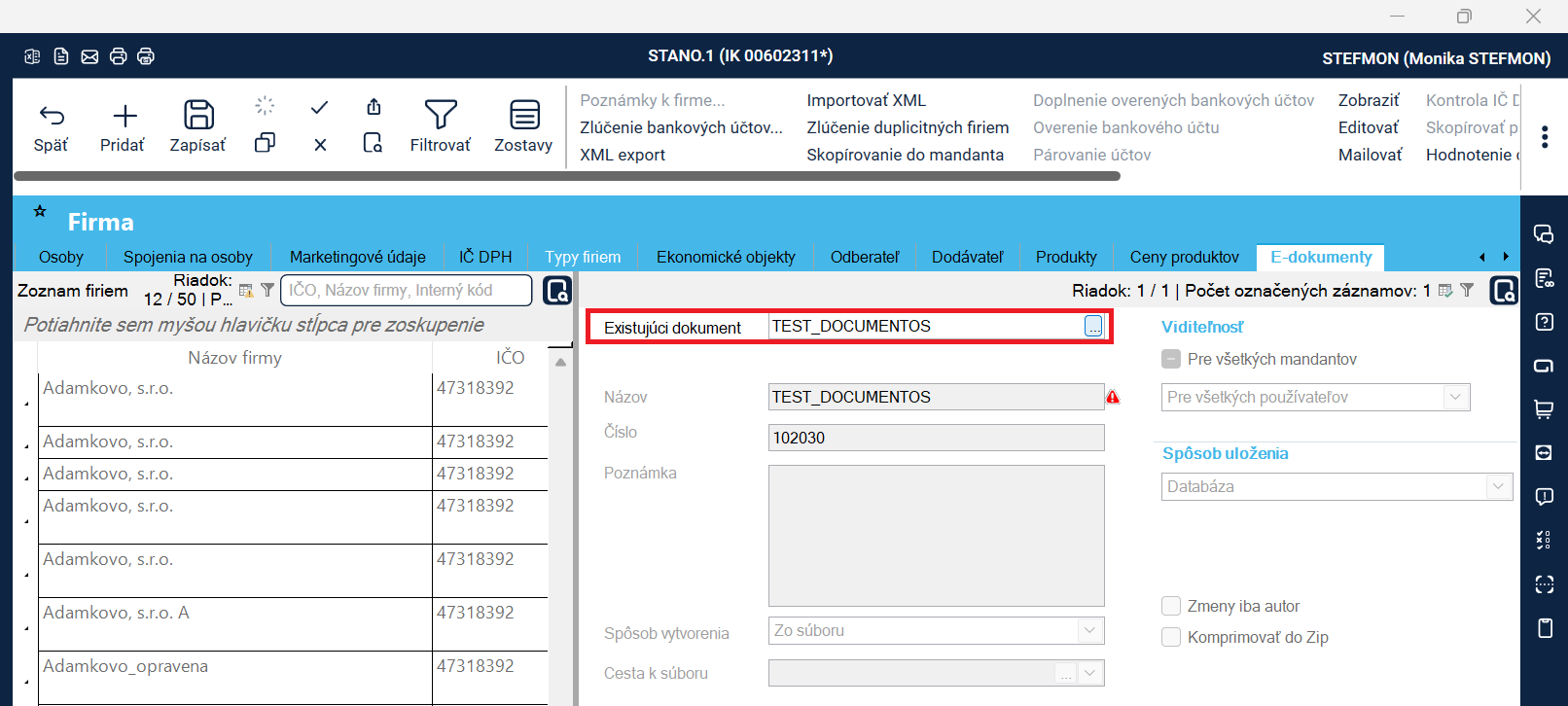Expand the Spôsob vytvorenia dropdown
Image resolution: width=1568 pixels, height=706 pixels.
1089,630
